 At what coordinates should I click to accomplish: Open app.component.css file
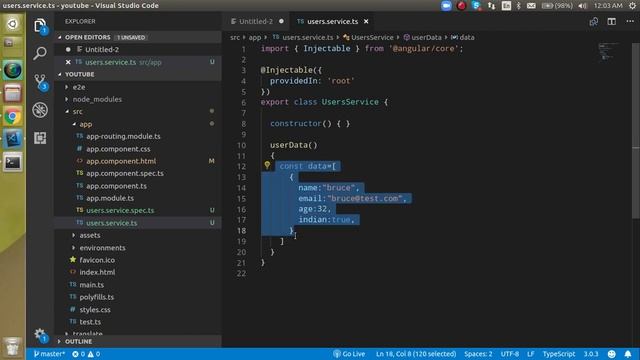pos(118,149)
